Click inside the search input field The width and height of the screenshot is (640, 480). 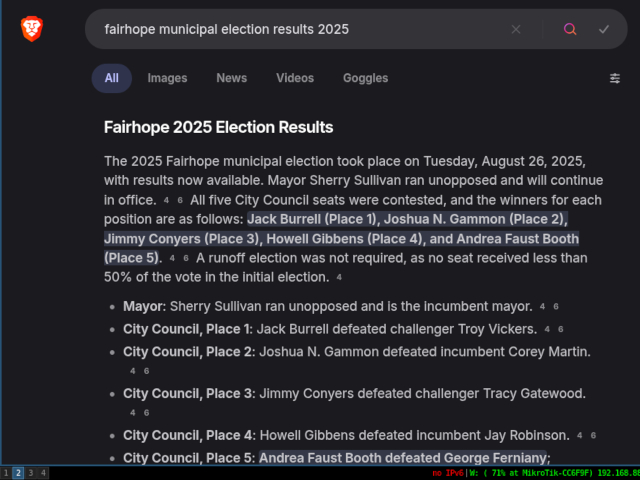pos(302,29)
